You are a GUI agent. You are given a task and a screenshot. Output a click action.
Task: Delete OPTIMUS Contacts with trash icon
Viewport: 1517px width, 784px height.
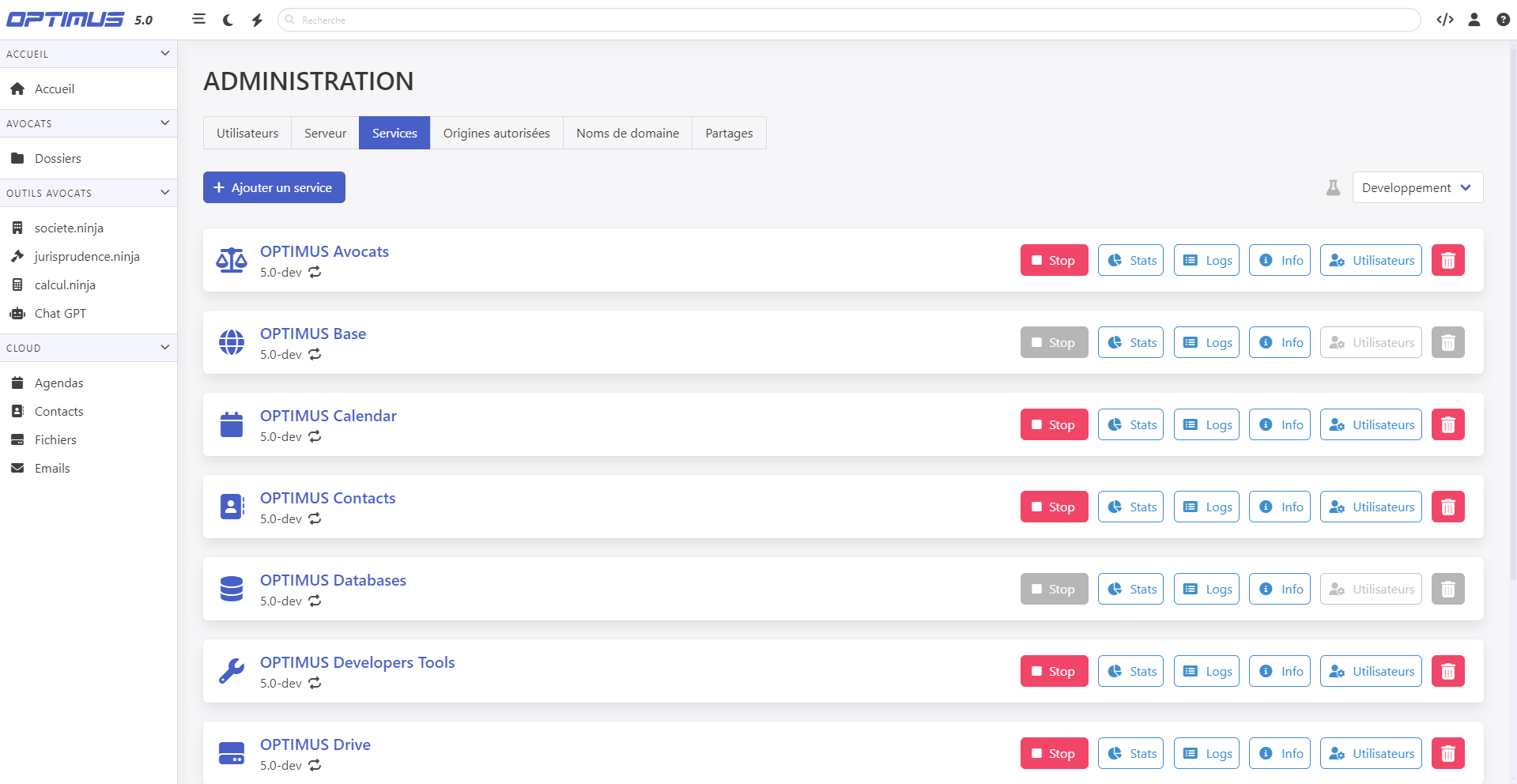click(1448, 507)
